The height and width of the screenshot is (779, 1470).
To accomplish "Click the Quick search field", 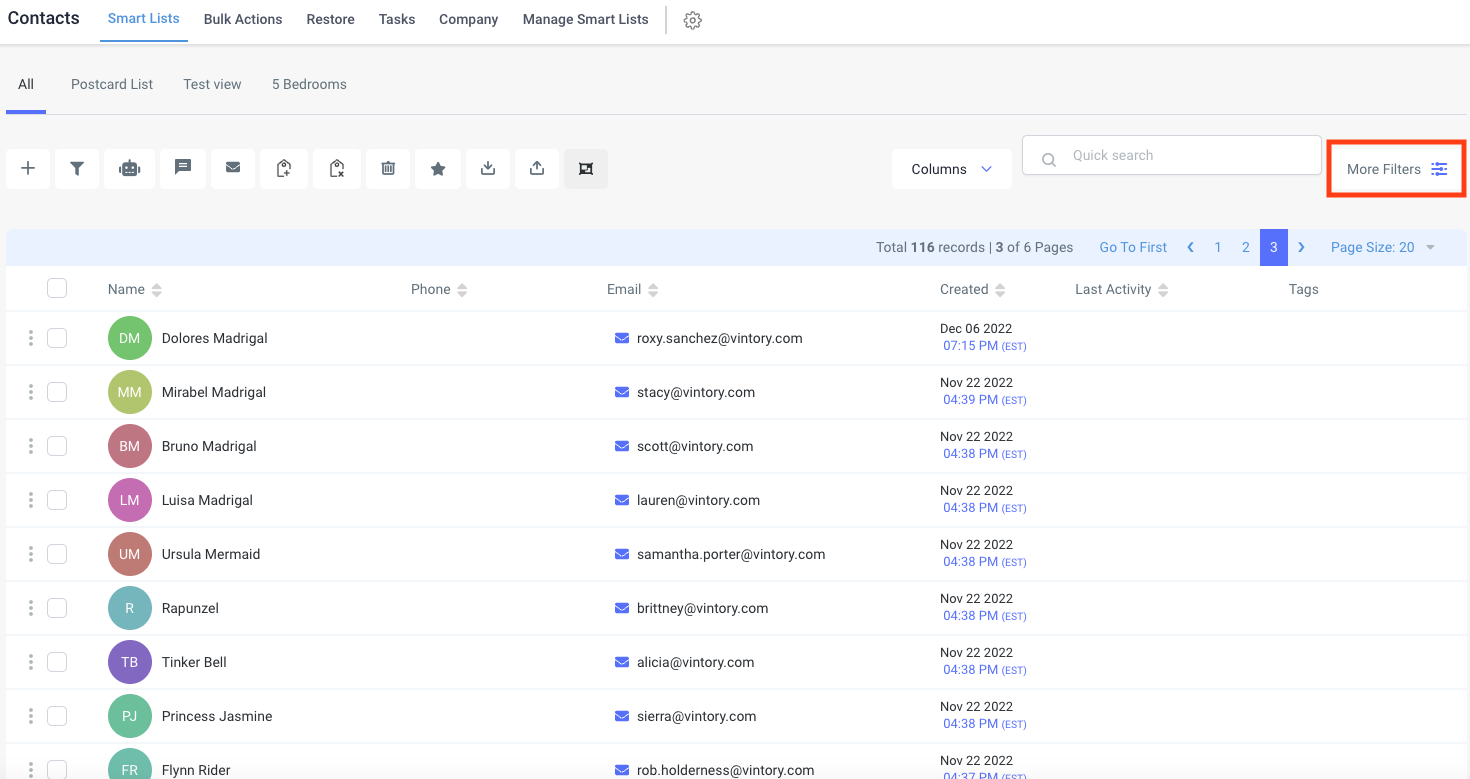I will (x=1172, y=155).
